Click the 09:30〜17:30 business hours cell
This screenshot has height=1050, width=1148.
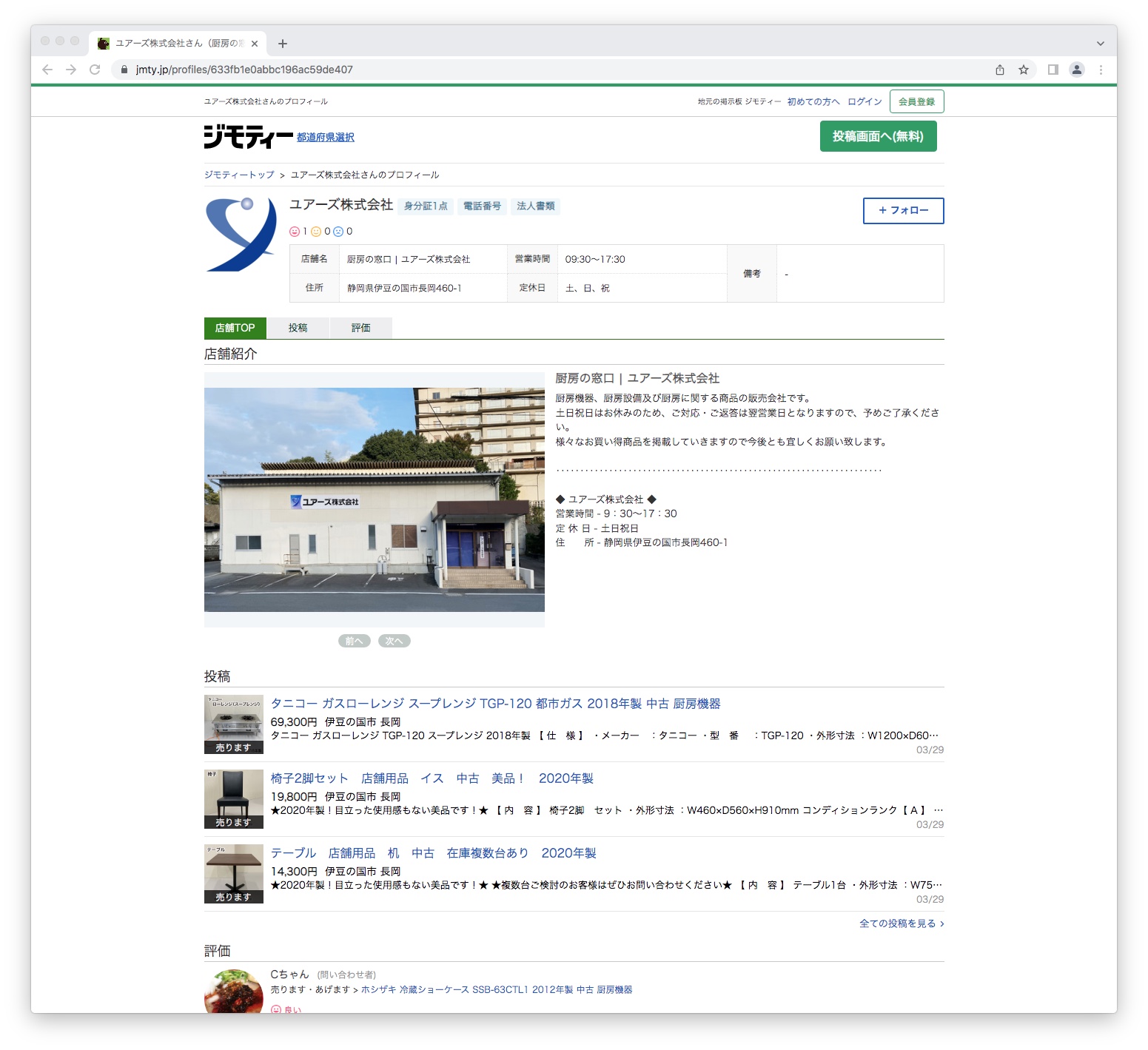click(x=642, y=259)
